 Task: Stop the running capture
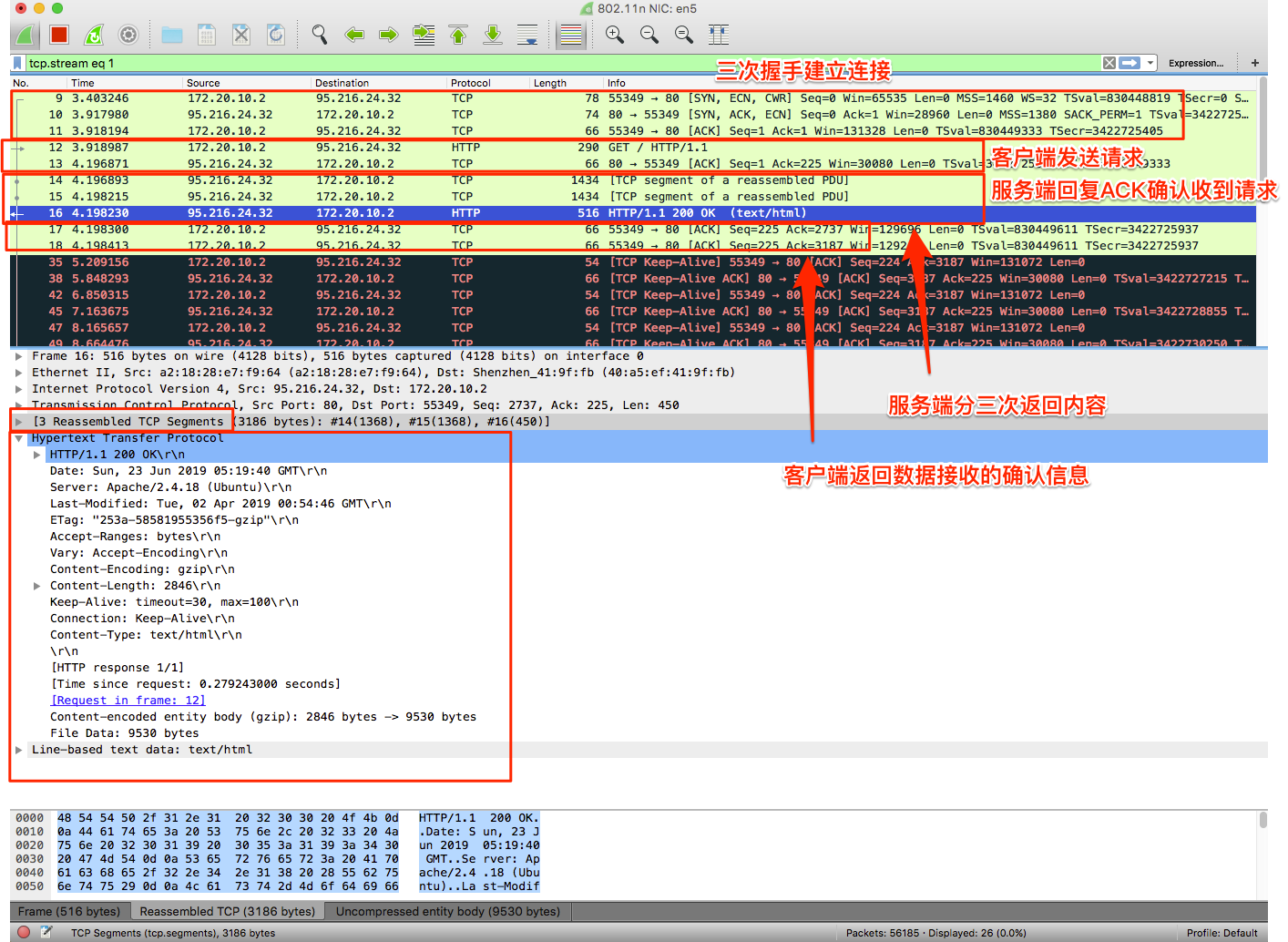(59, 36)
